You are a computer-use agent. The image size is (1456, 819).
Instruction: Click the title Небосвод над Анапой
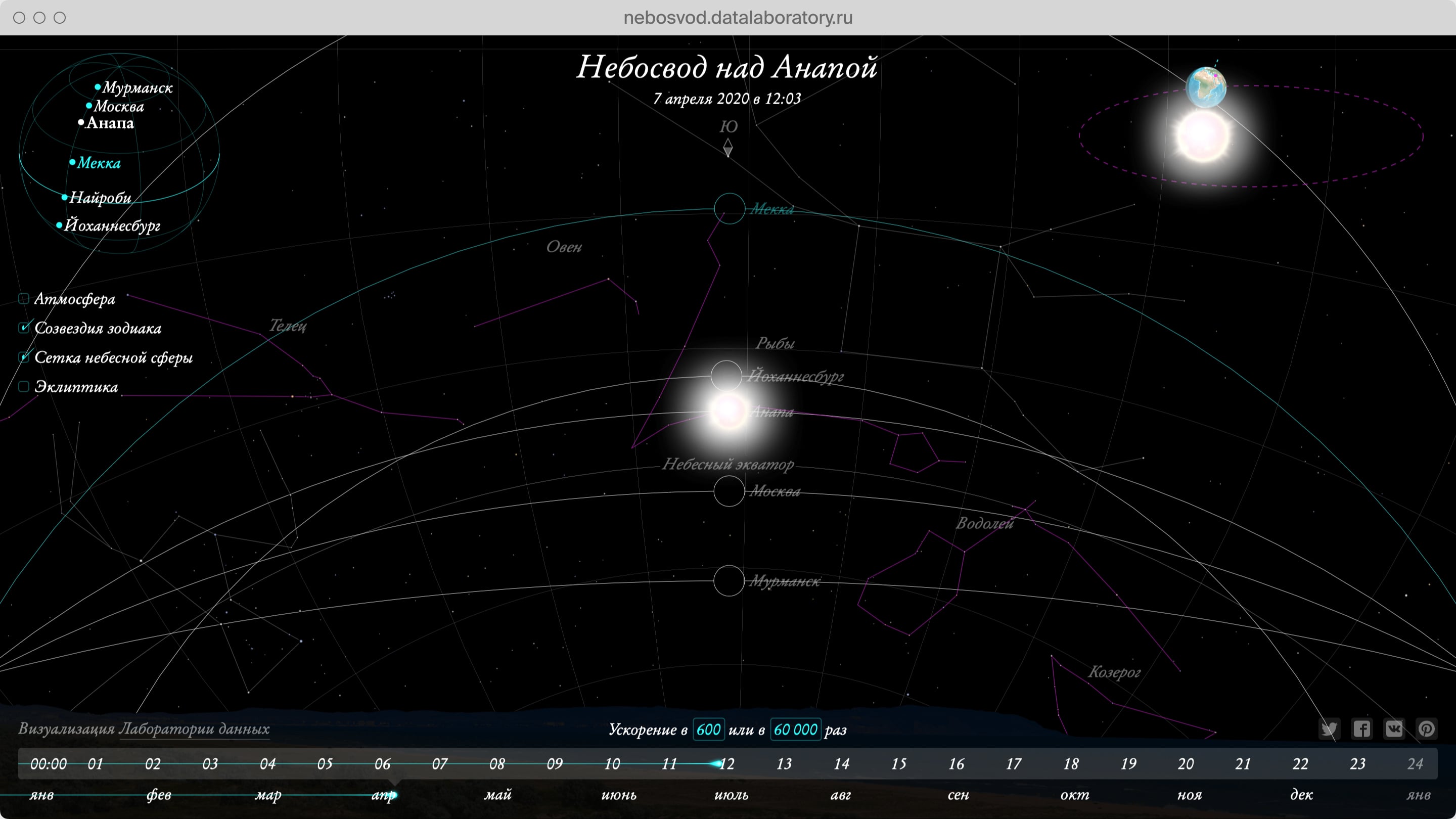tap(727, 67)
